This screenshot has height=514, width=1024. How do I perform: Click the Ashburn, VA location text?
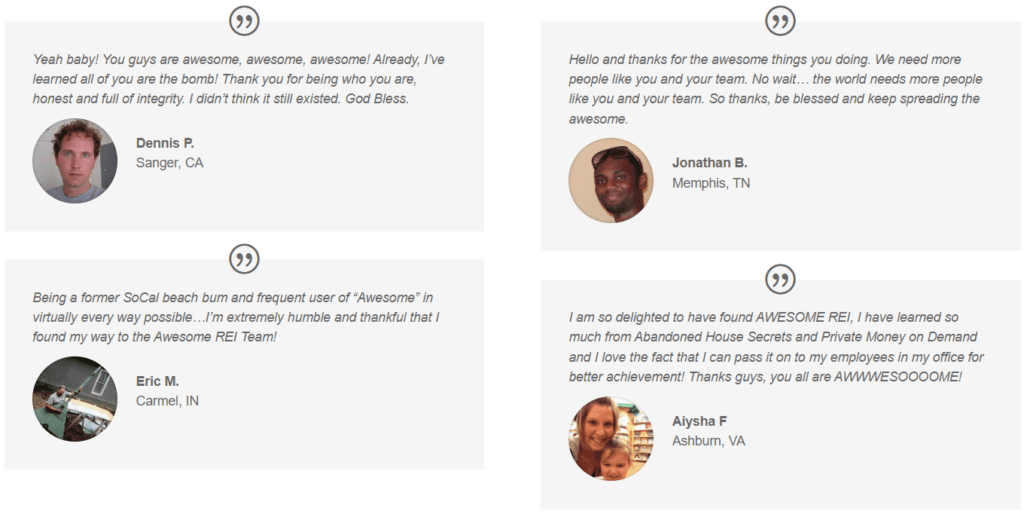coord(708,441)
